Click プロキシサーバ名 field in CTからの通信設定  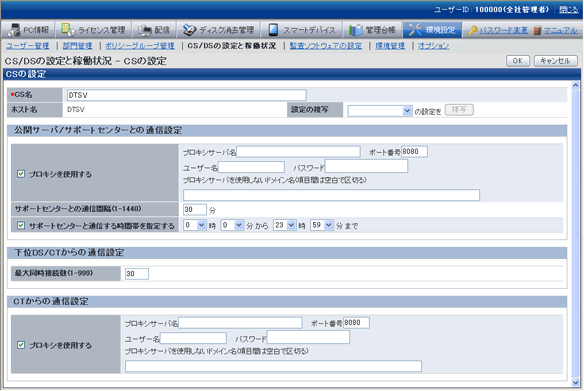pyautogui.click(x=240, y=323)
